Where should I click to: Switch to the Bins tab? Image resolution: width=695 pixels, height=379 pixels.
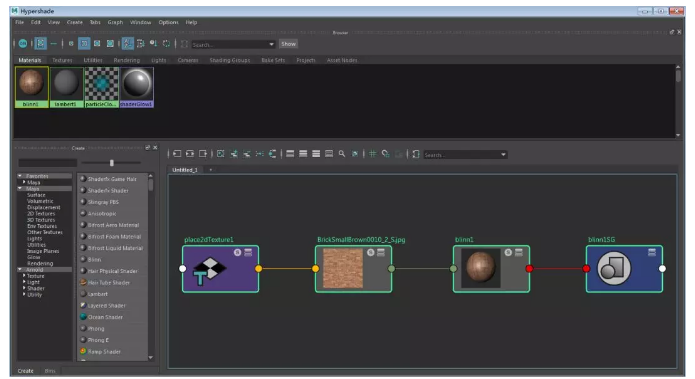coord(50,371)
